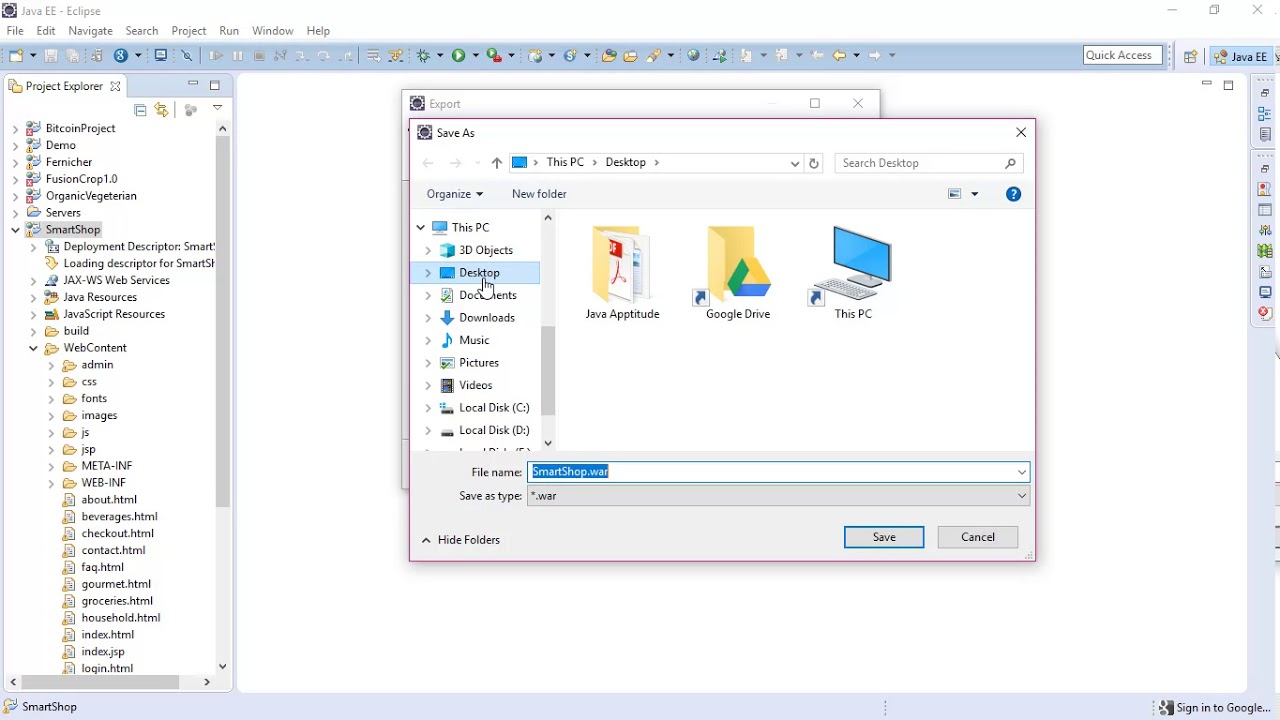Expand the Downloads node arrow

coord(428,318)
